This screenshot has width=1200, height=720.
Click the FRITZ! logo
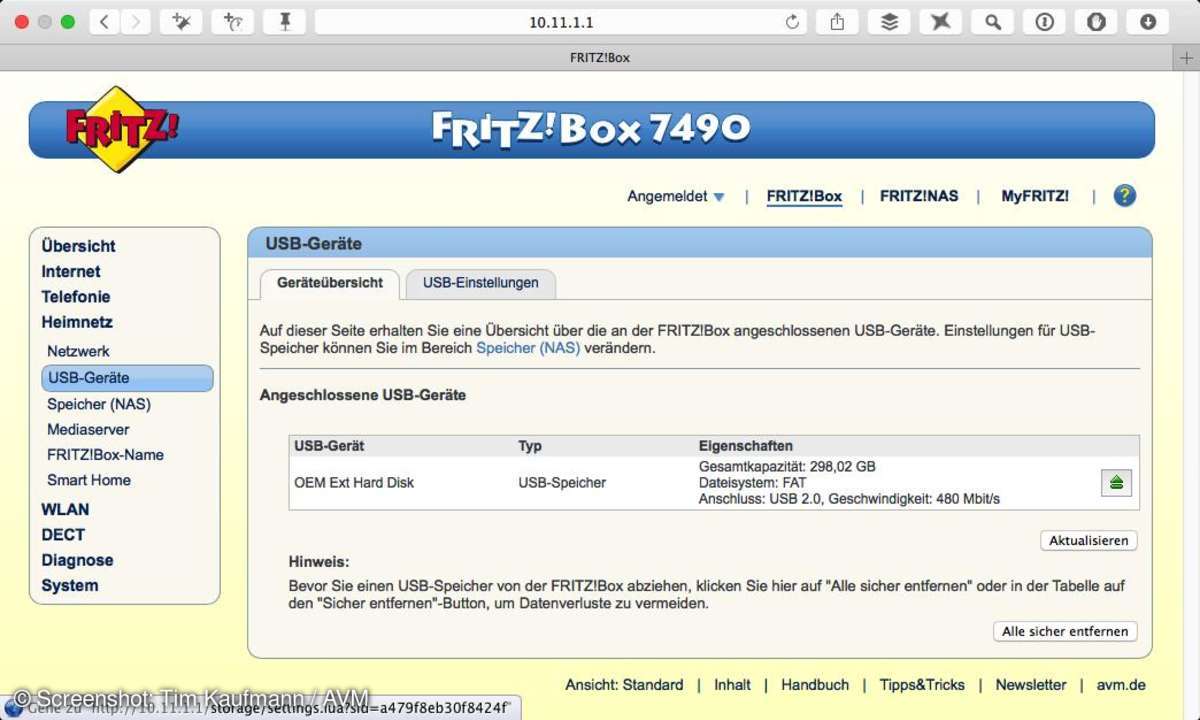[x=121, y=129]
